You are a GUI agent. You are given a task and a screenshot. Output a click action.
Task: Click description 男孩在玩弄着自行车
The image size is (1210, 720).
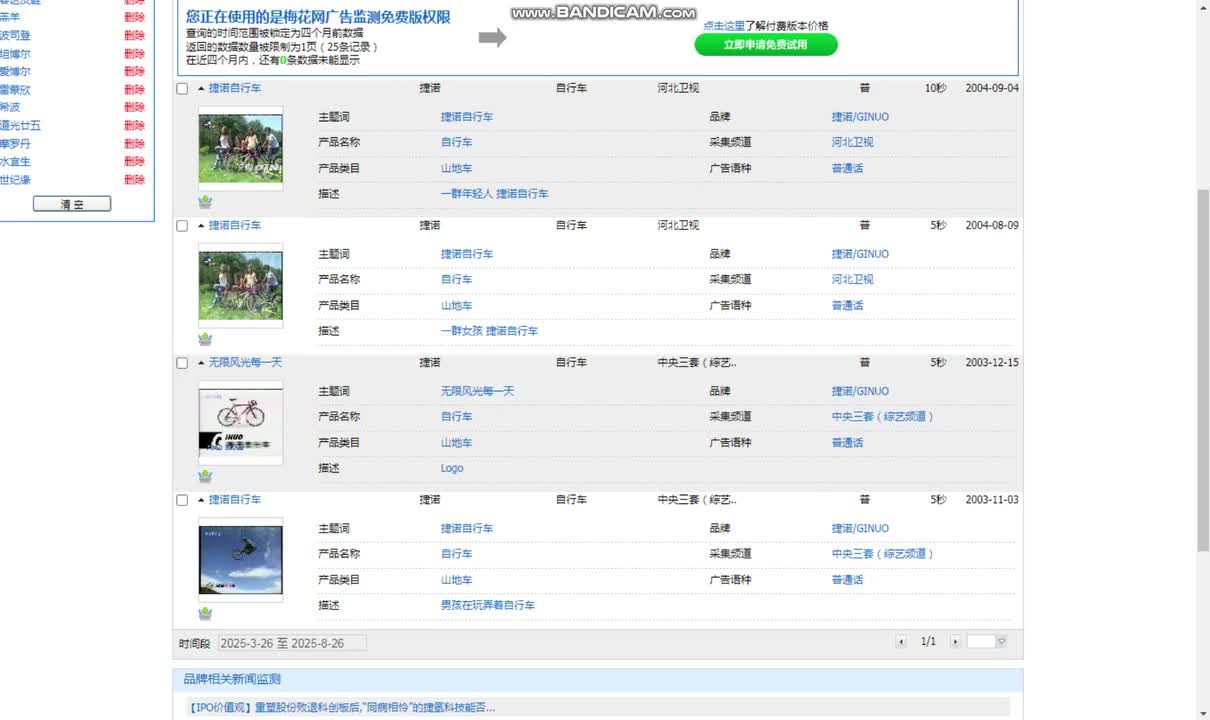(x=488, y=605)
